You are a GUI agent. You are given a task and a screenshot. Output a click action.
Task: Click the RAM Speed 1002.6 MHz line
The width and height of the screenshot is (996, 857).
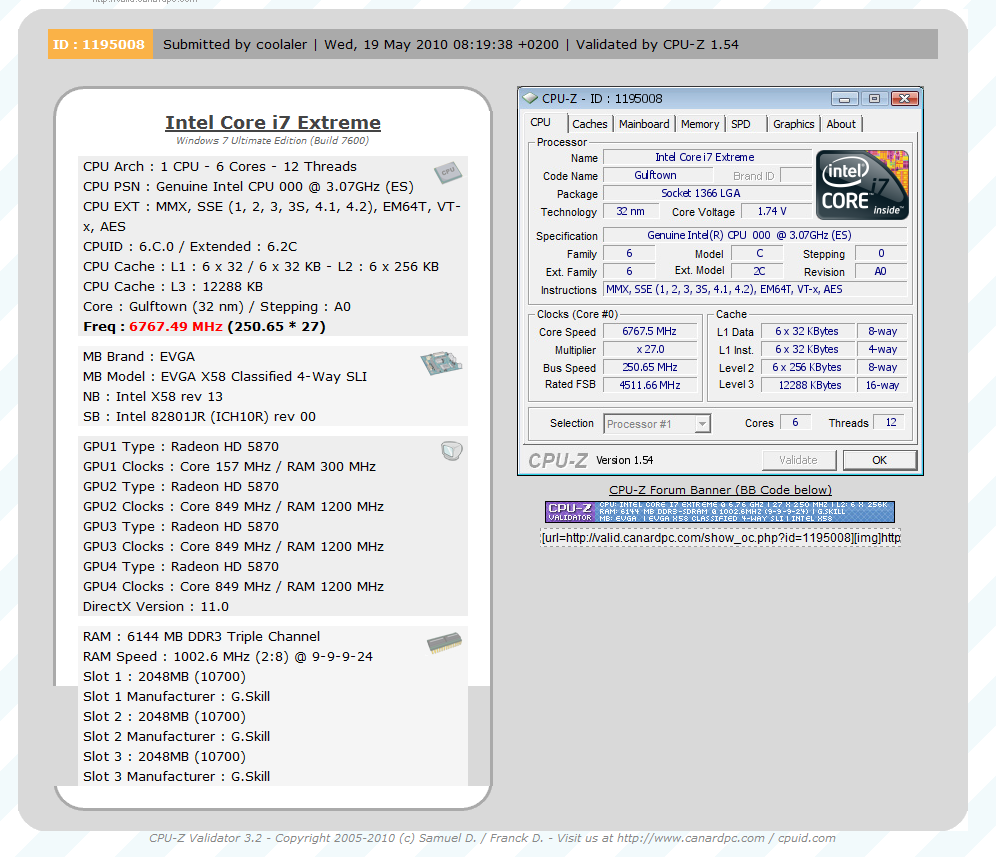coord(228,656)
